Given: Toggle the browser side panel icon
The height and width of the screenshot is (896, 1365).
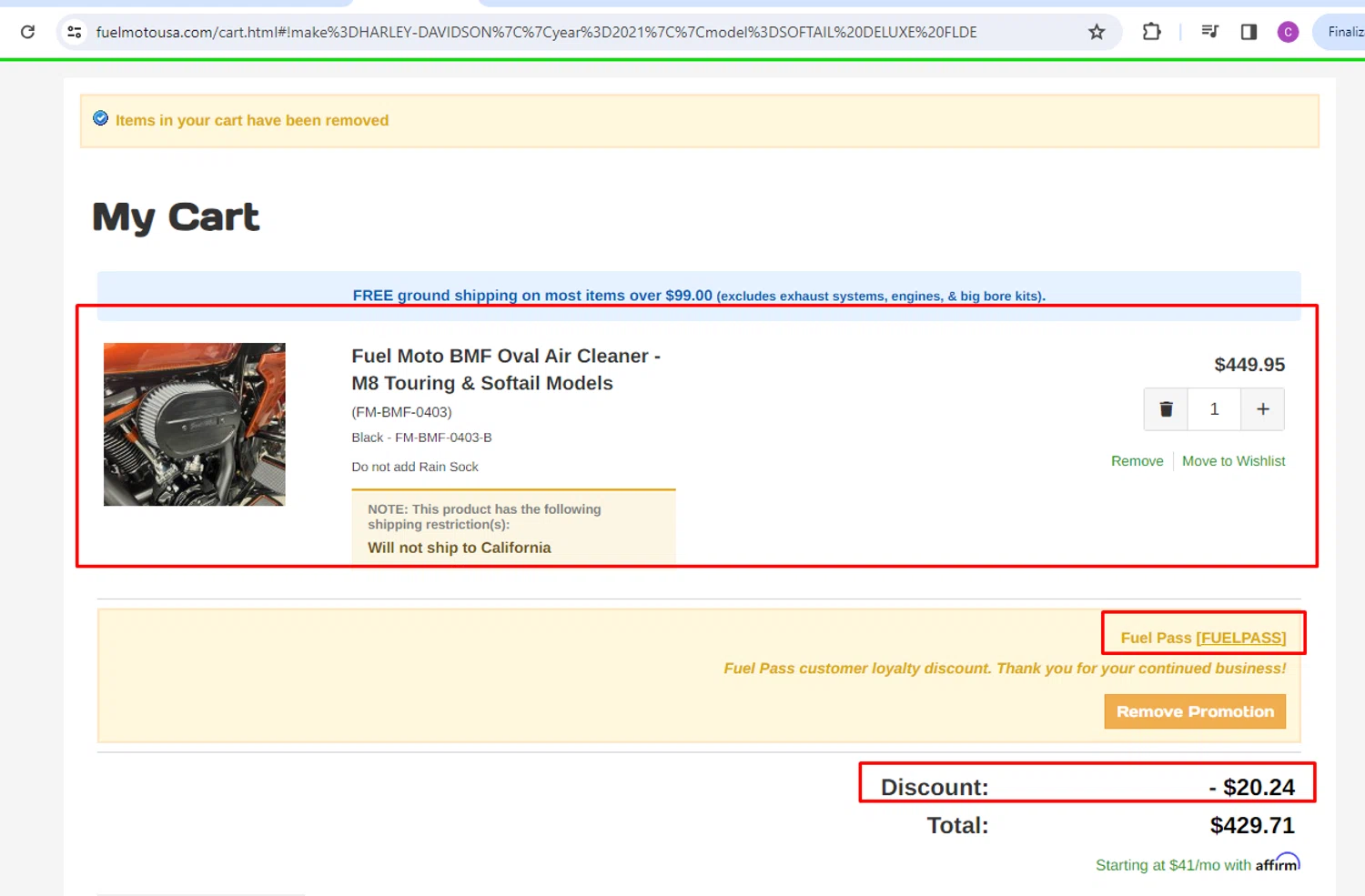Looking at the screenshot, I should coord(1249,32).
